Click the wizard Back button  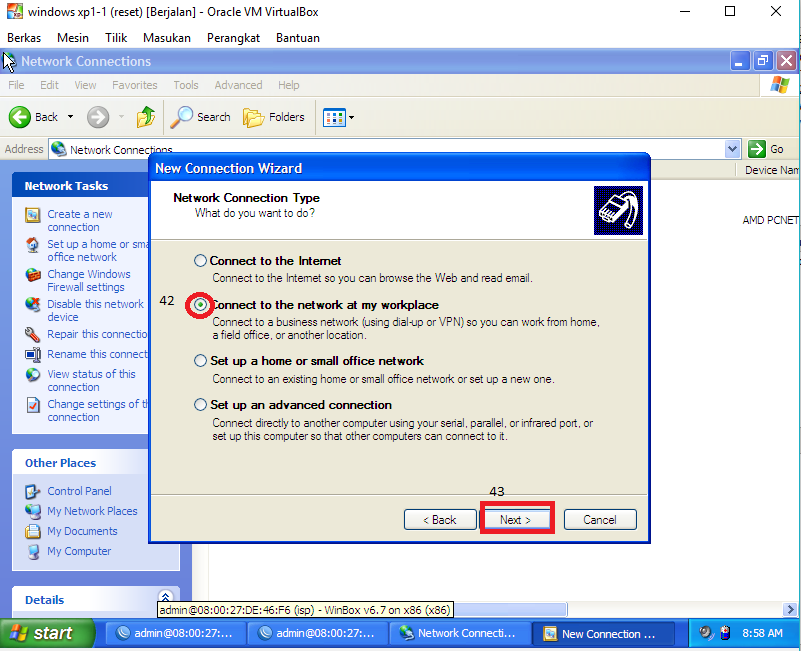point(440,520)
